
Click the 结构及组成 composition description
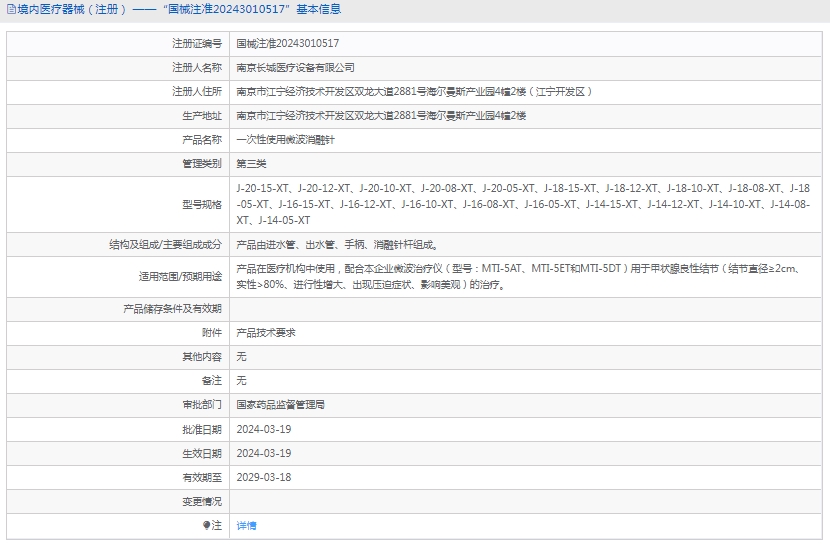click(336, 244)
